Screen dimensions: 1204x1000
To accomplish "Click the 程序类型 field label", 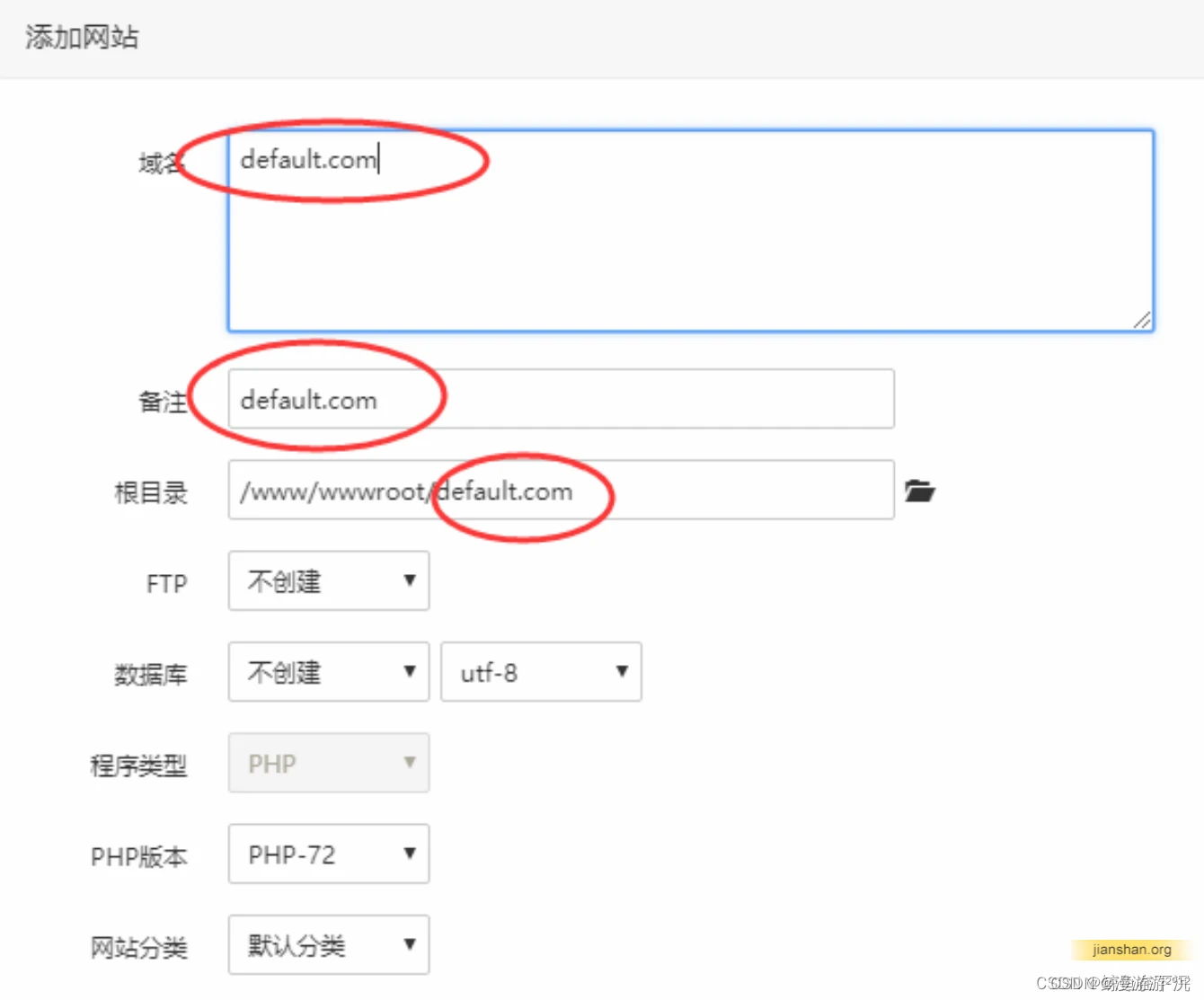I will pyautogui.click(x=139, y=765).
